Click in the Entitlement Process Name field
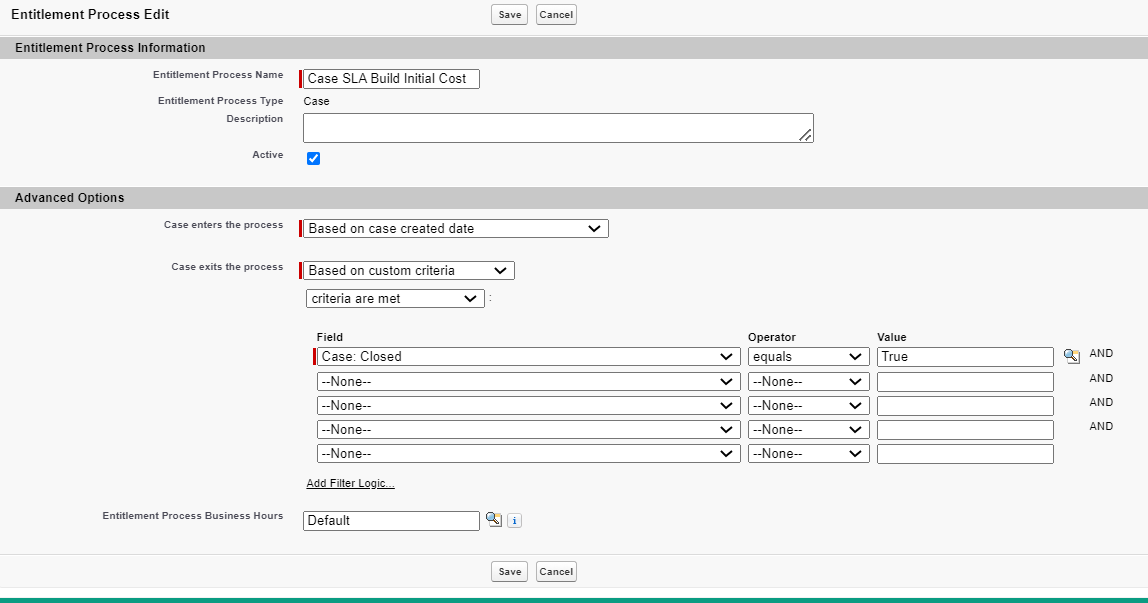 [390, 78]
